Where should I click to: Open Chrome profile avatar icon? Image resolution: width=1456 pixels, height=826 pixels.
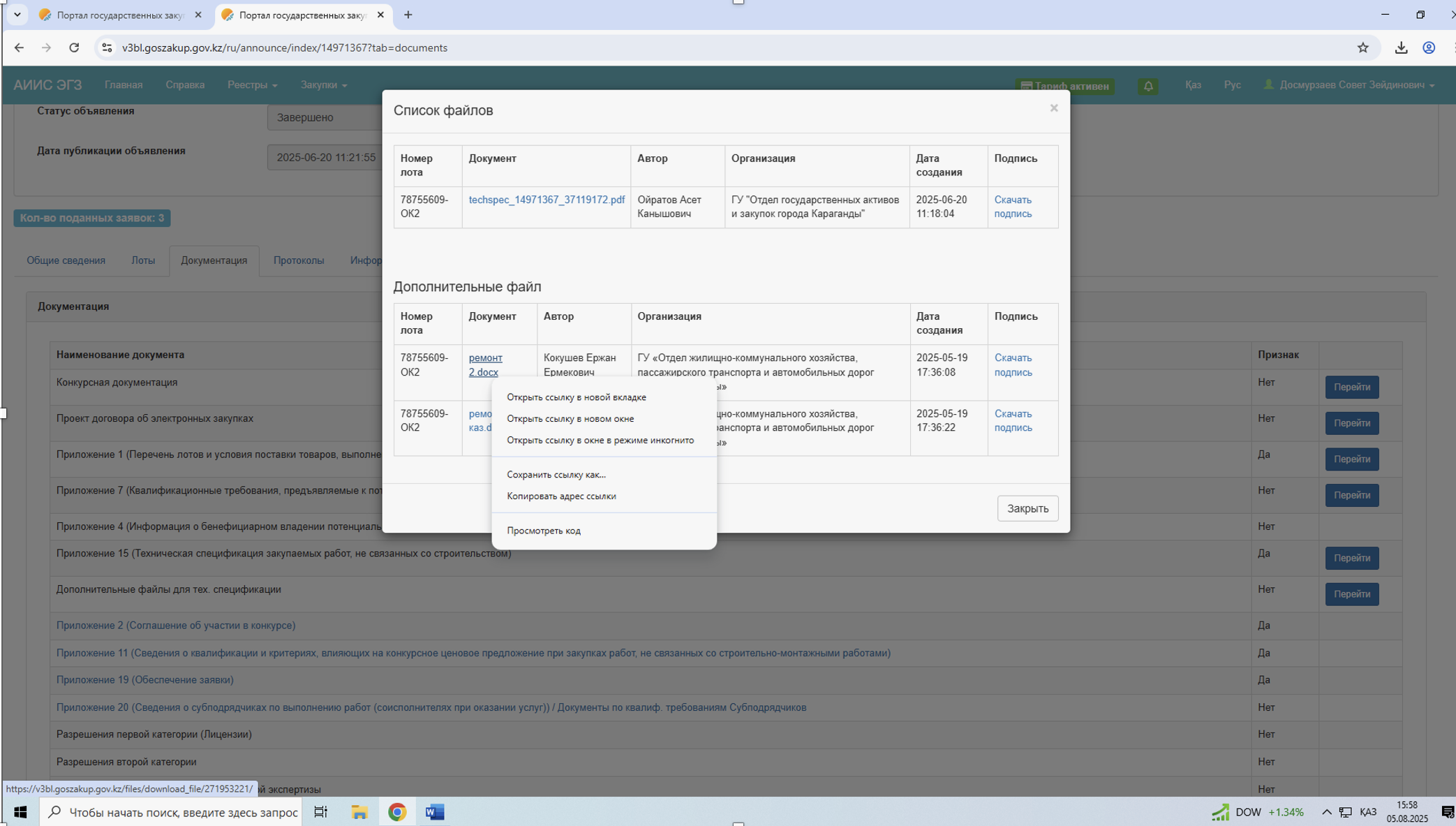click(x=1429, y=47)
